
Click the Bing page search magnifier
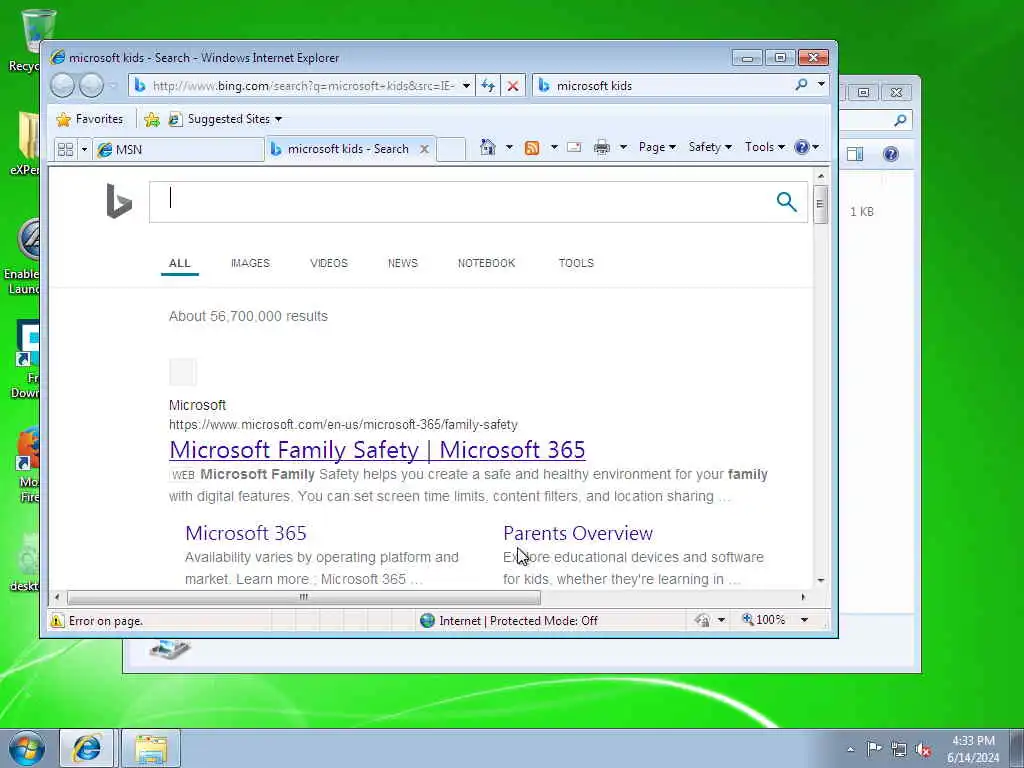(x=786, y=202)
